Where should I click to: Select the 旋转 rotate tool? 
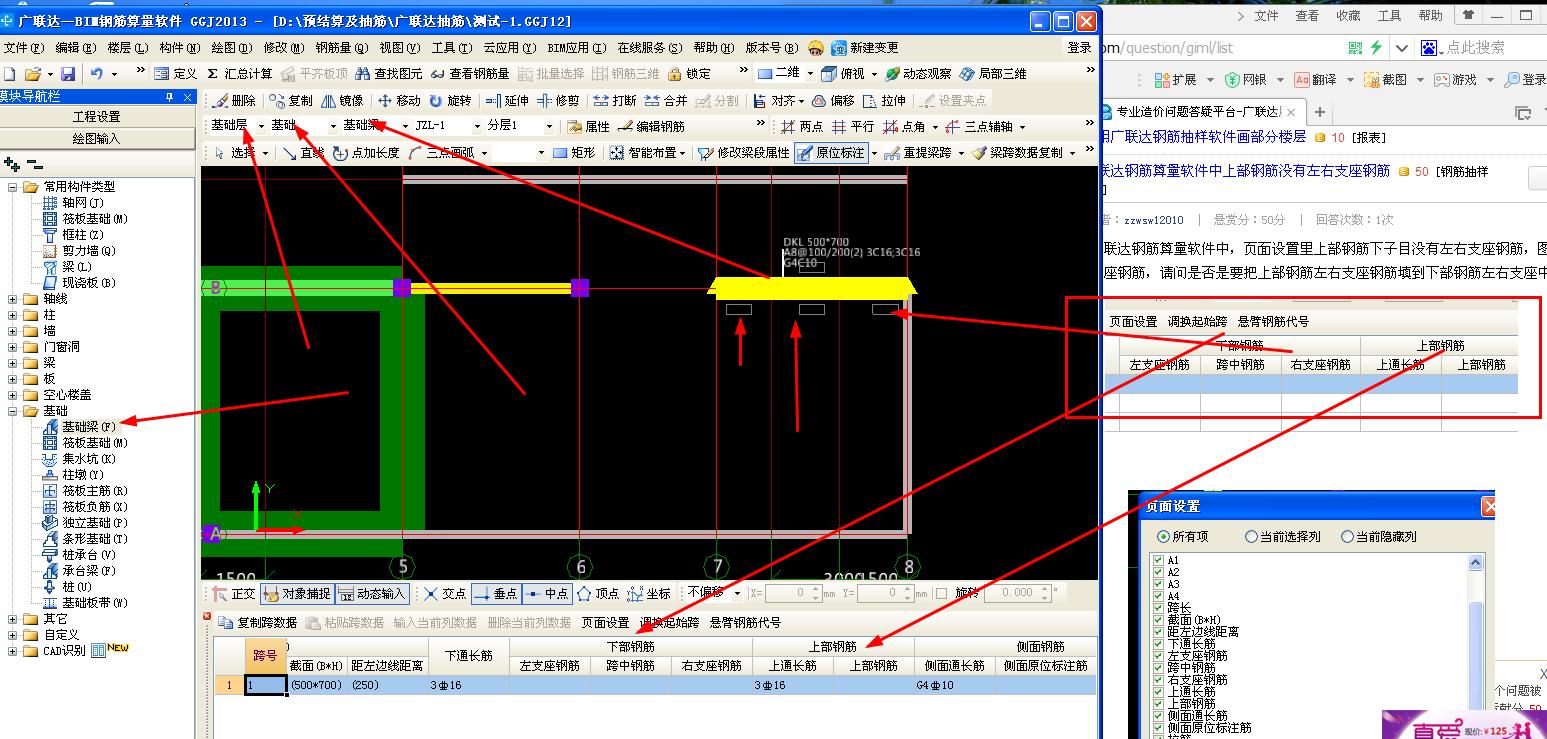450,101
